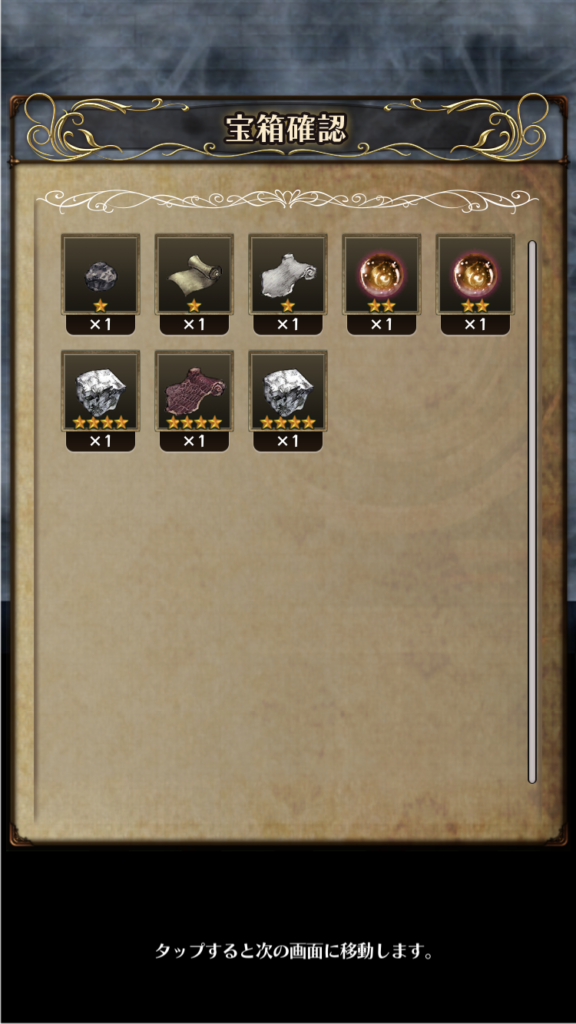This screenshot has height=1024, width=576.
Task: Tap the タップすると次の画面に移動します prompt
Action: tap(295, 950)
